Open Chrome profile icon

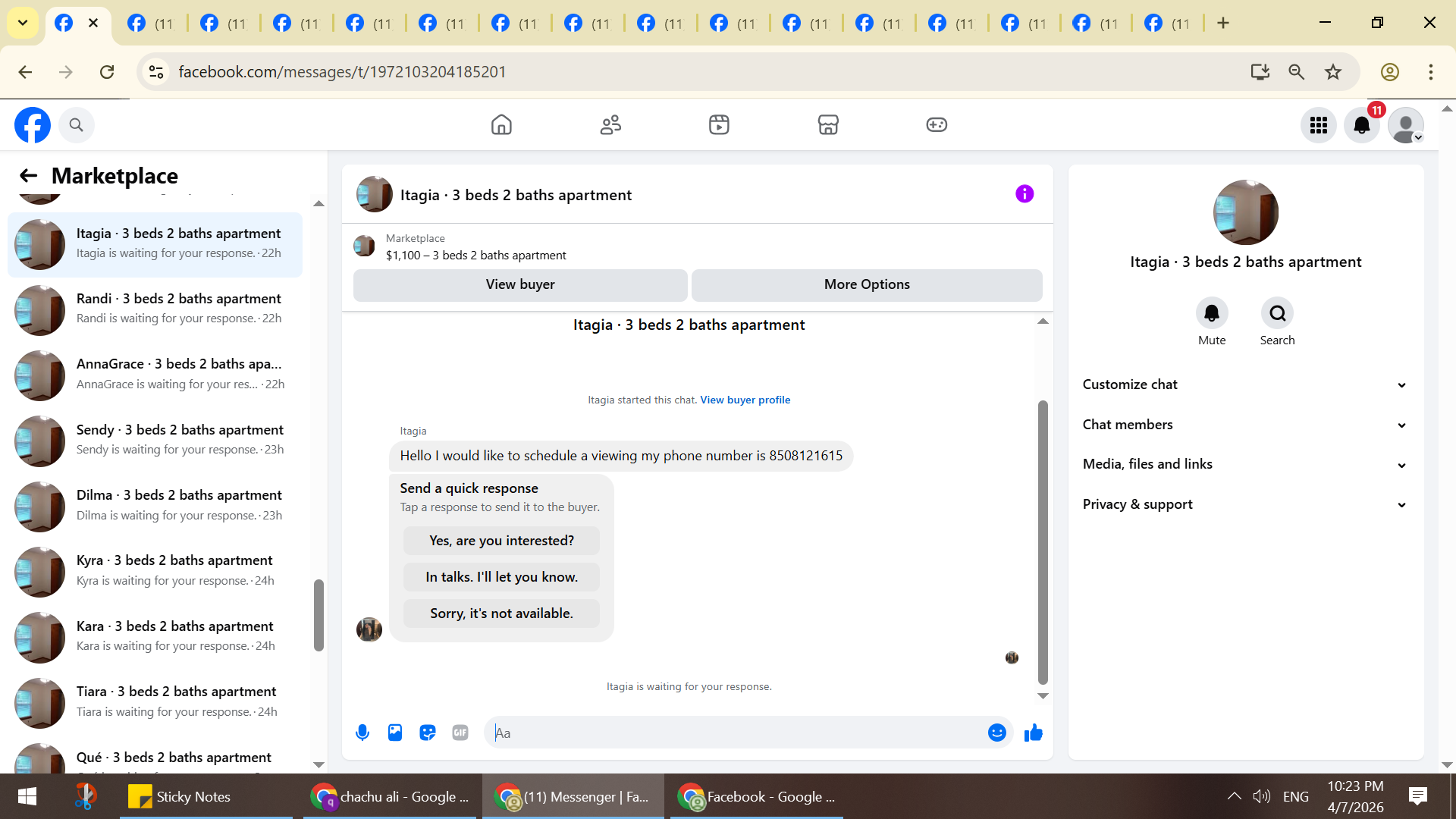[1390, 72]
